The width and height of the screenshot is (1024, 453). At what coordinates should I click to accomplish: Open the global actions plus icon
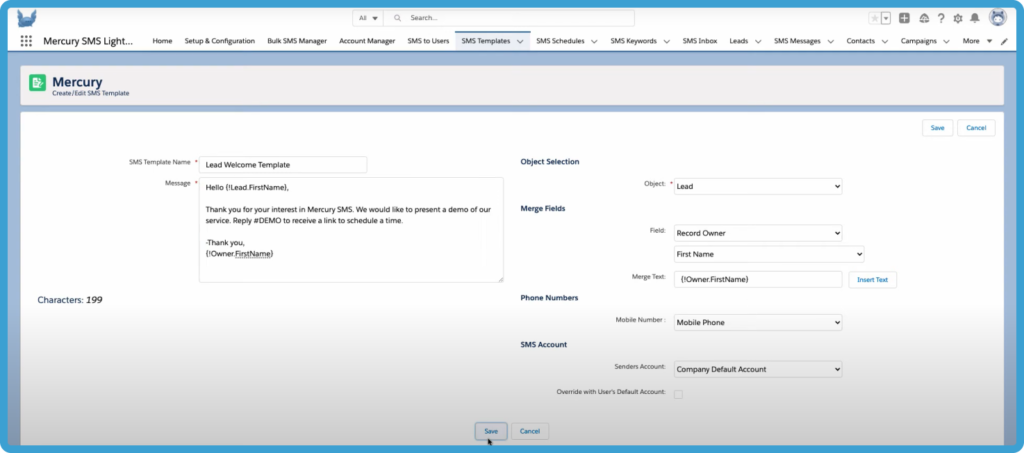[904, 18]
